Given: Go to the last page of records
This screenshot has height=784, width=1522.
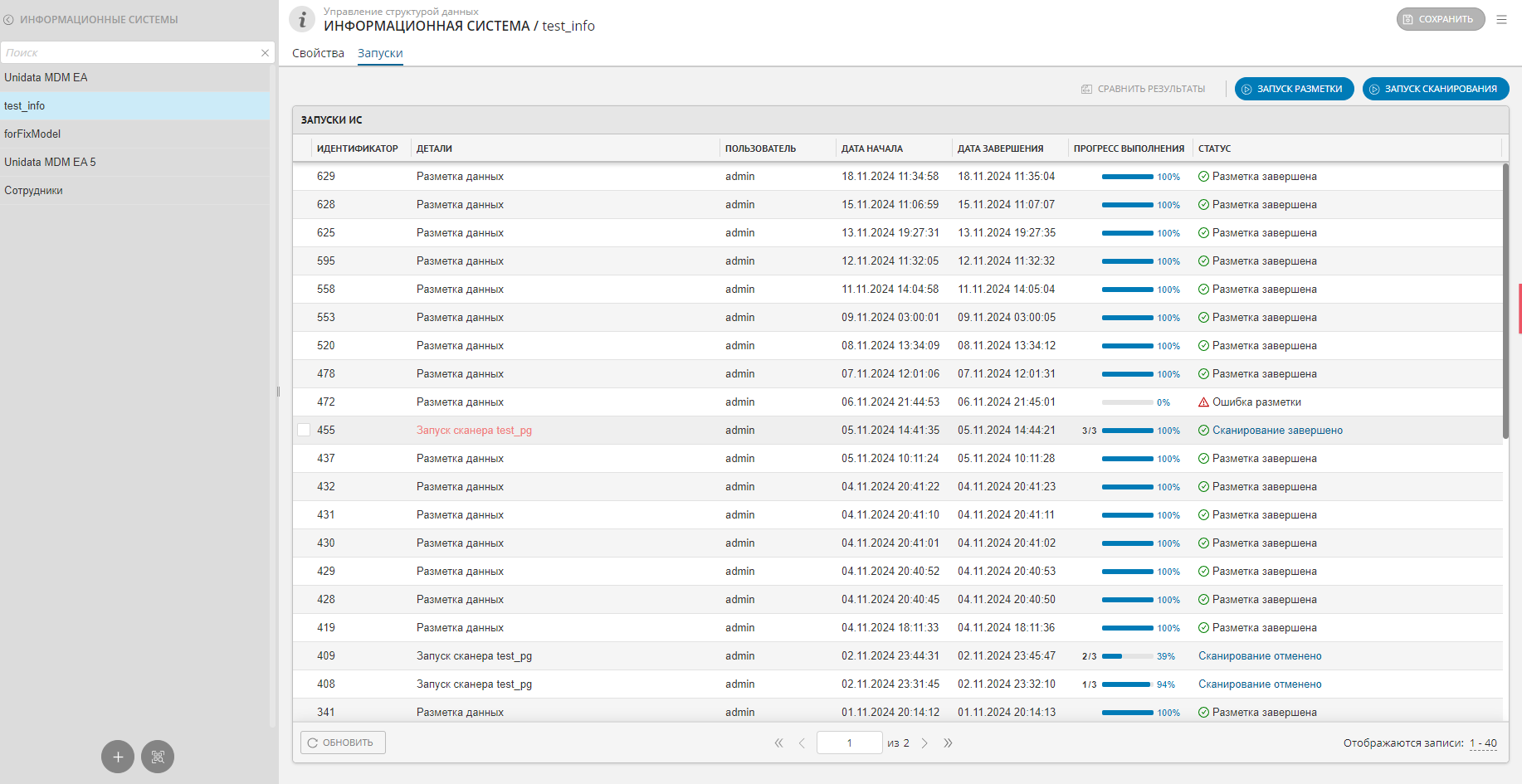Looking at the screenshot, I should click(x=948, y=743).
